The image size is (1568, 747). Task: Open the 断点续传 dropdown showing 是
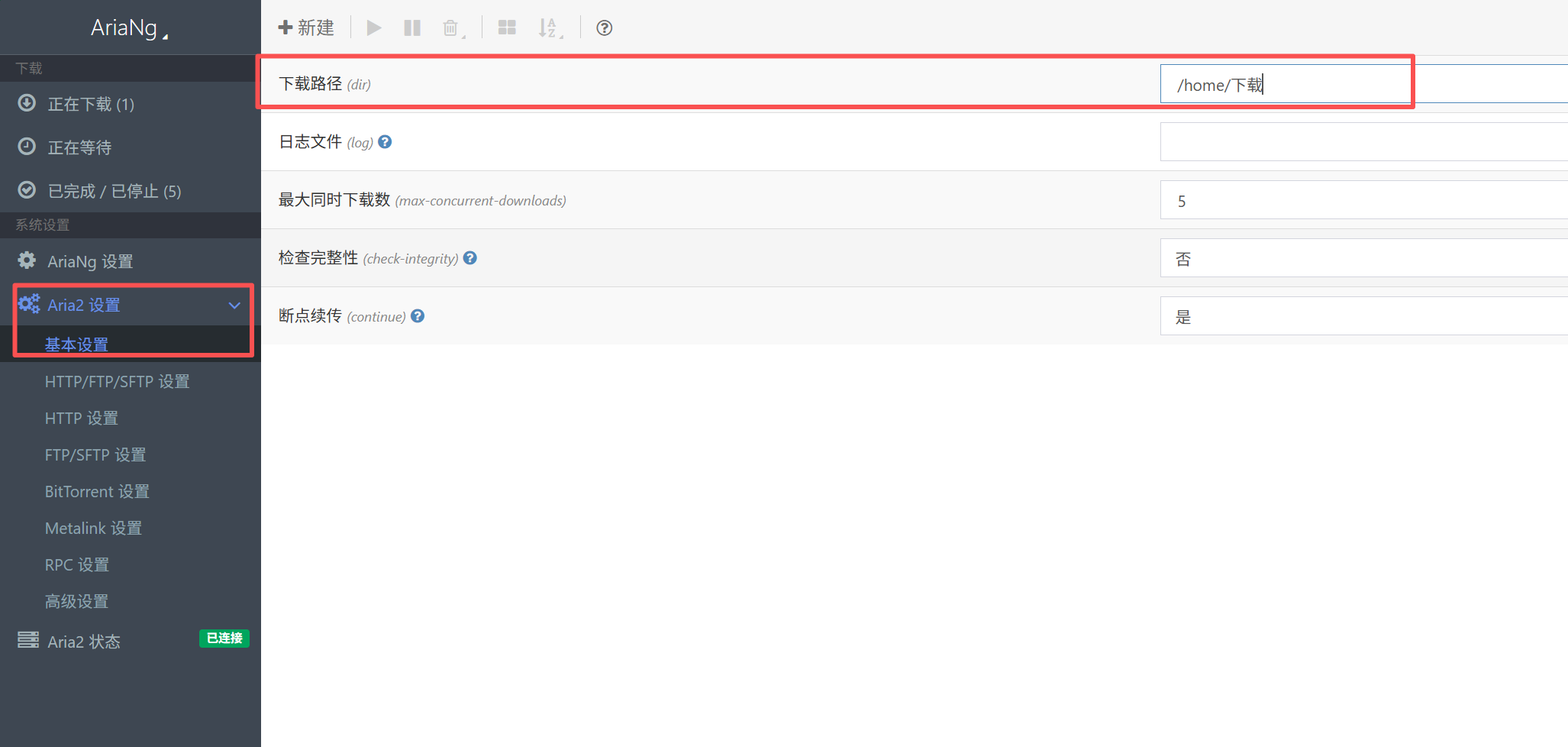point(1364,316)
